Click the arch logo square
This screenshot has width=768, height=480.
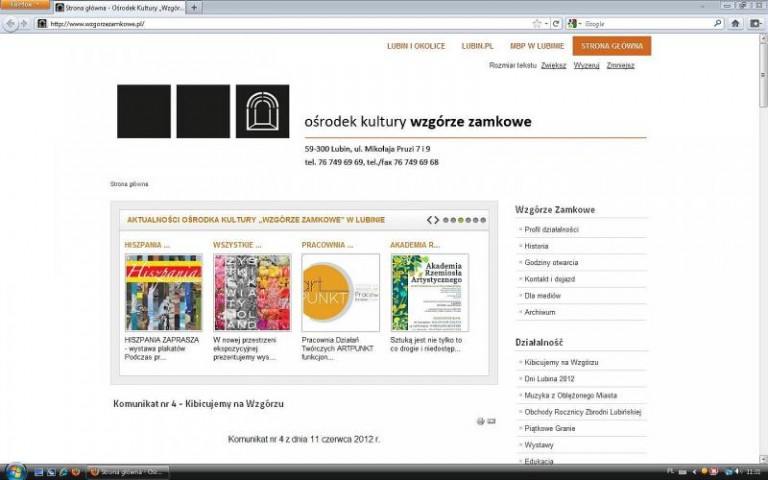click(263, 111)
